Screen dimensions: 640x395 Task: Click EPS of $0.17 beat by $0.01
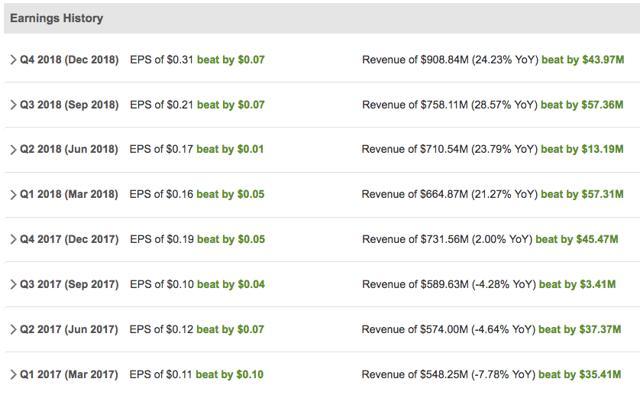(x=197, y=149)
